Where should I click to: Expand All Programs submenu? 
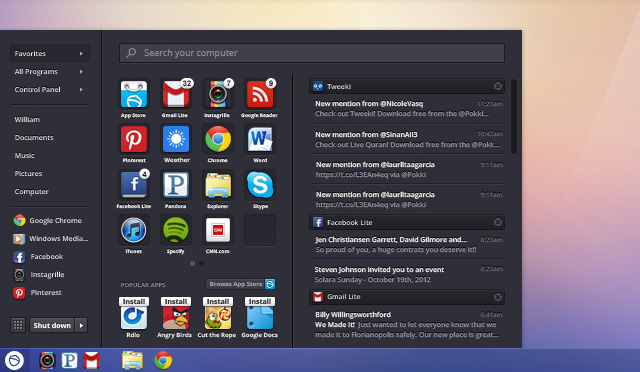click(x=50, y=71)
